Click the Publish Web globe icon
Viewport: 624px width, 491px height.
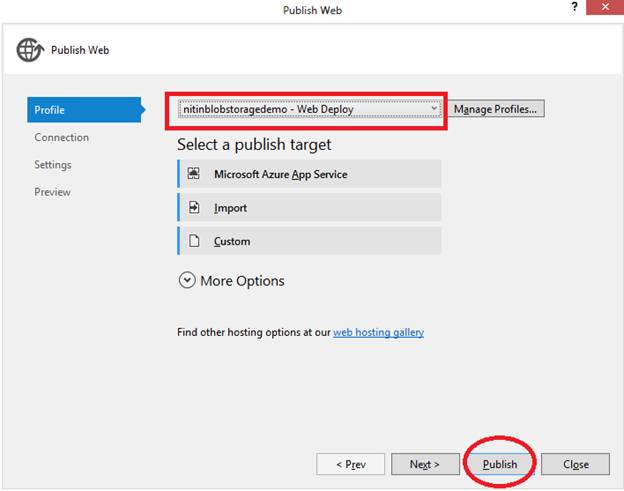[x=30, y=50]
